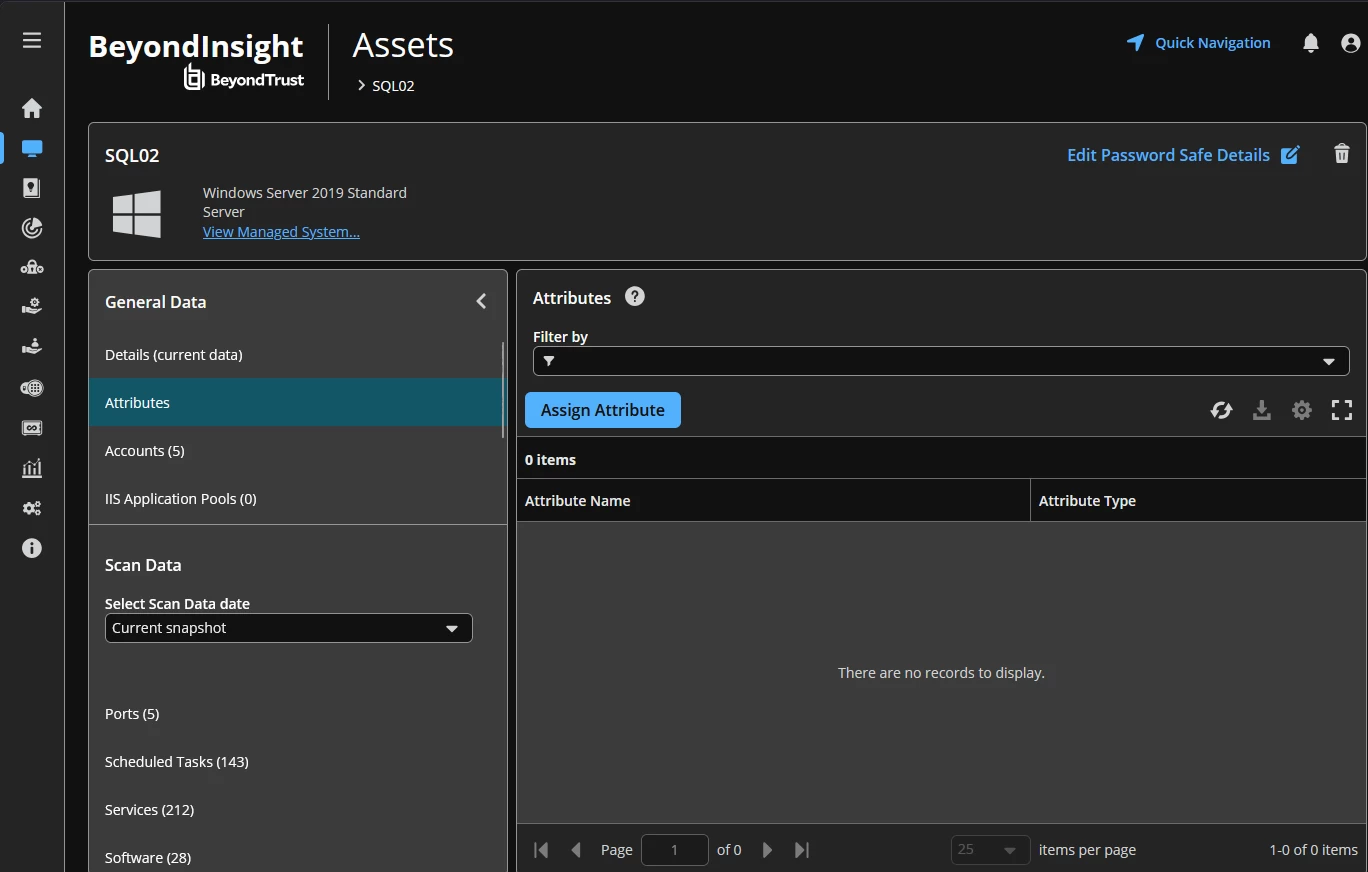Go to previous page of attributes
Image resolution: width=1368 pixels, height=872 pixels.
click(x=576, y=850)
